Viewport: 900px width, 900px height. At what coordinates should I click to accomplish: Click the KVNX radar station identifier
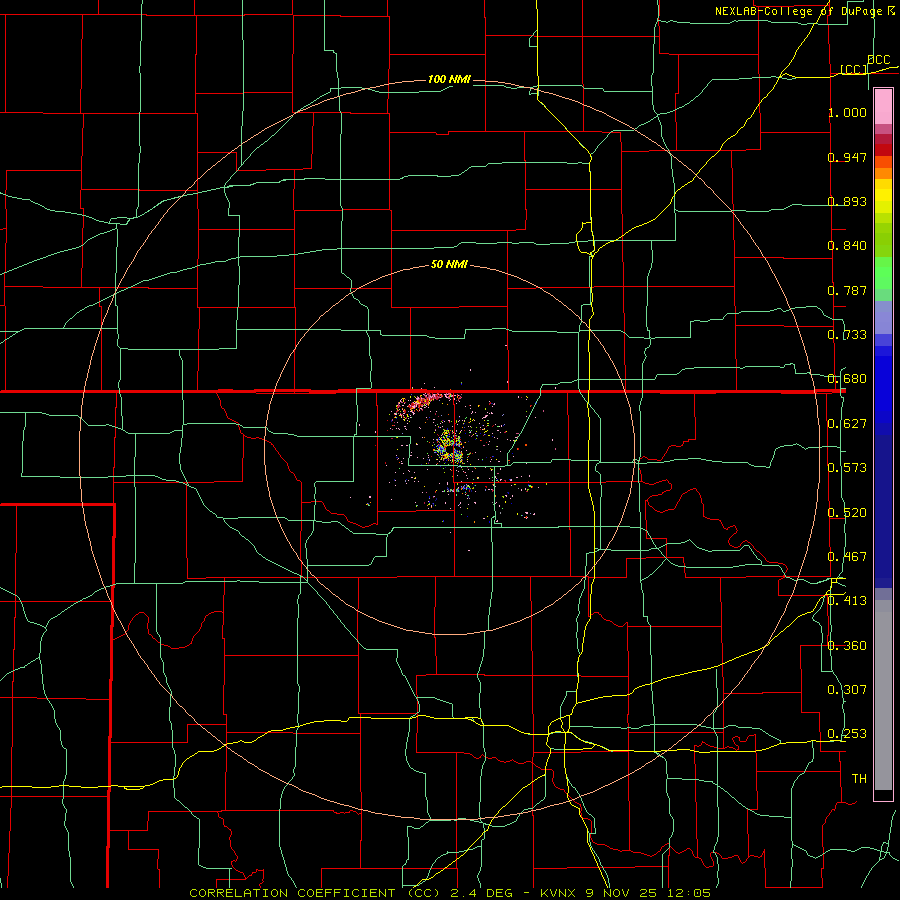tap(559, 893)
